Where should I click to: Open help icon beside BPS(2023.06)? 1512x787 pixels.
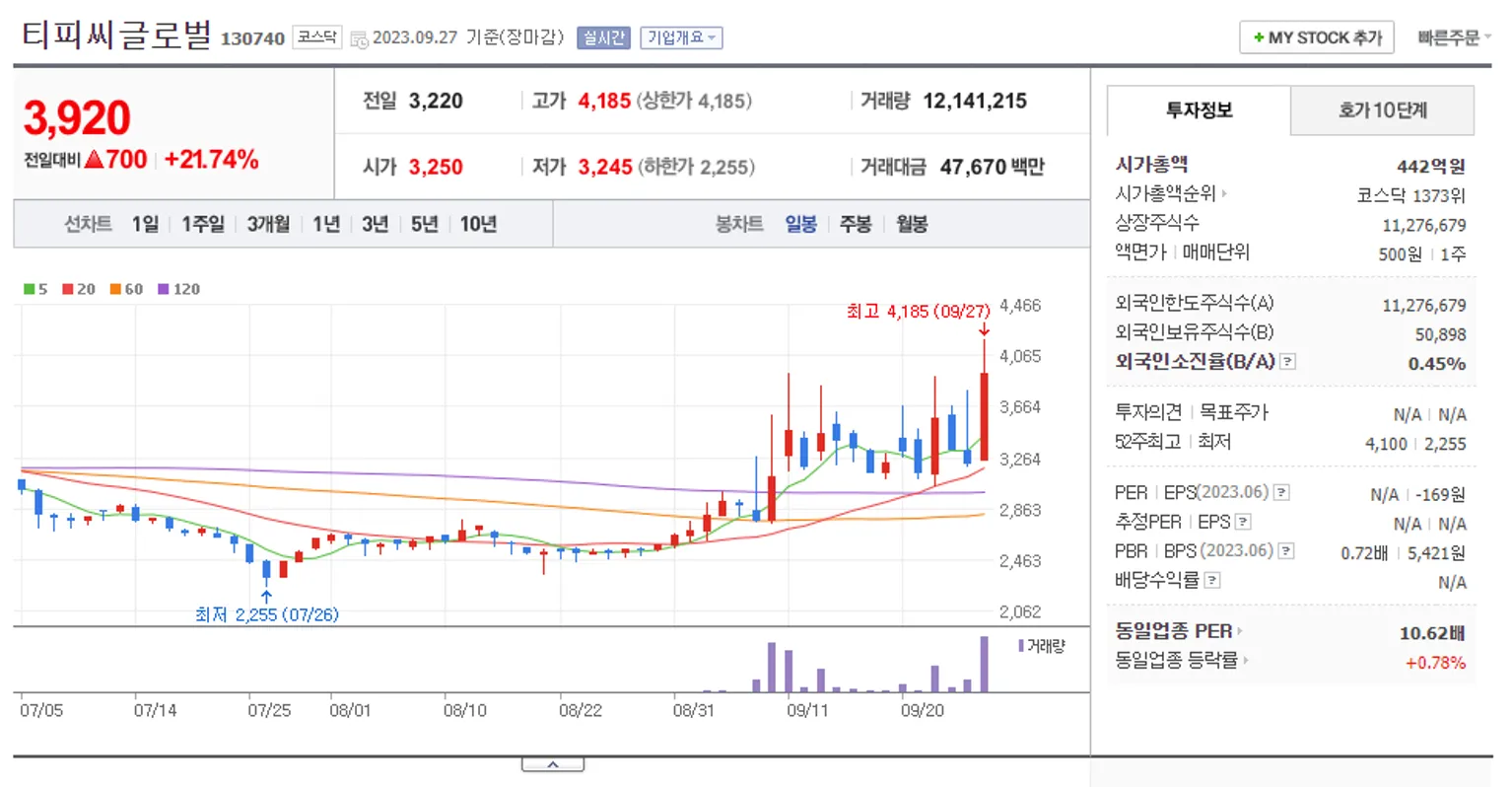(x=1286, y=551)
